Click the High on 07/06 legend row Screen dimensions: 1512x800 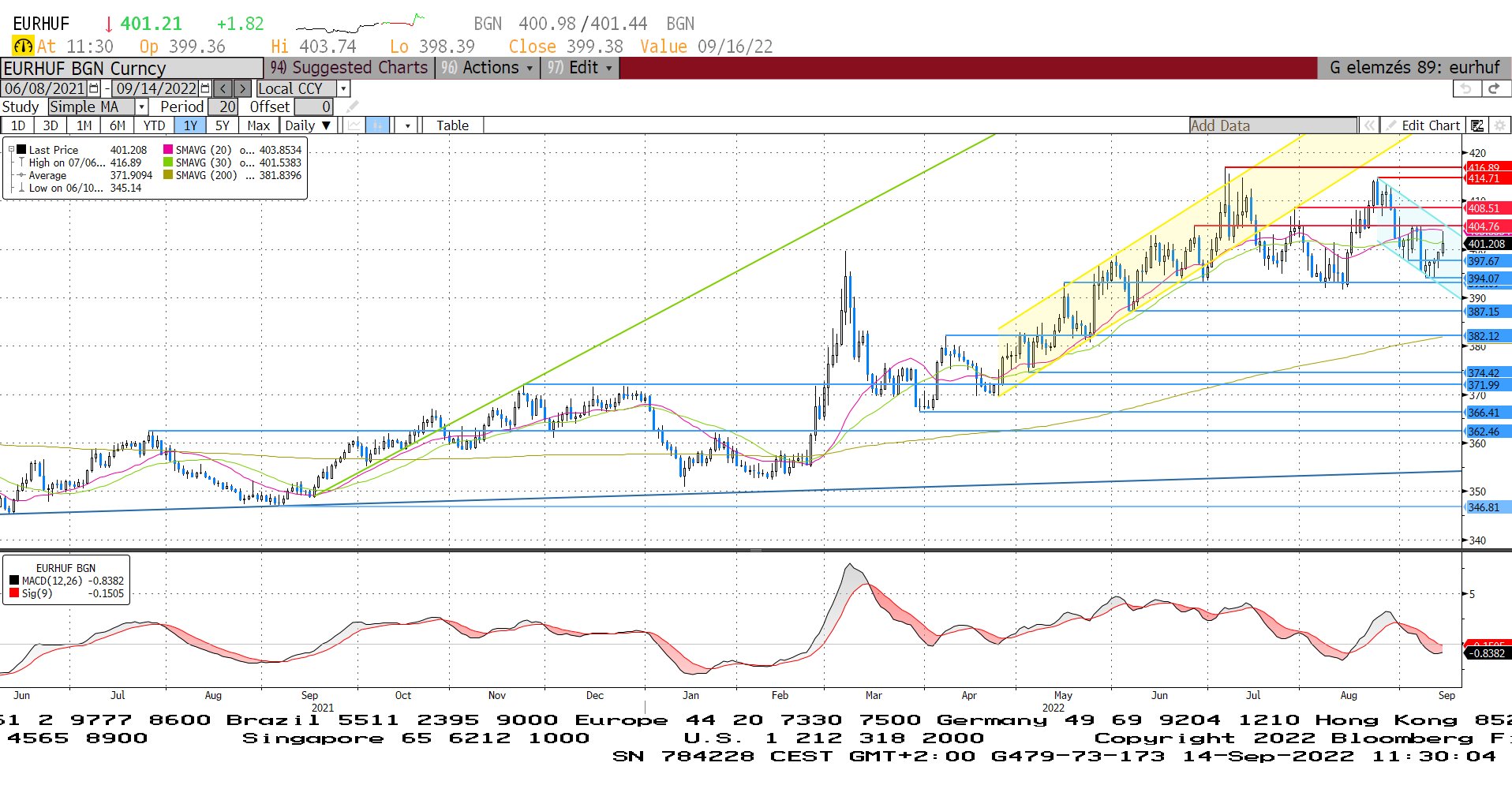pos(80,163)
